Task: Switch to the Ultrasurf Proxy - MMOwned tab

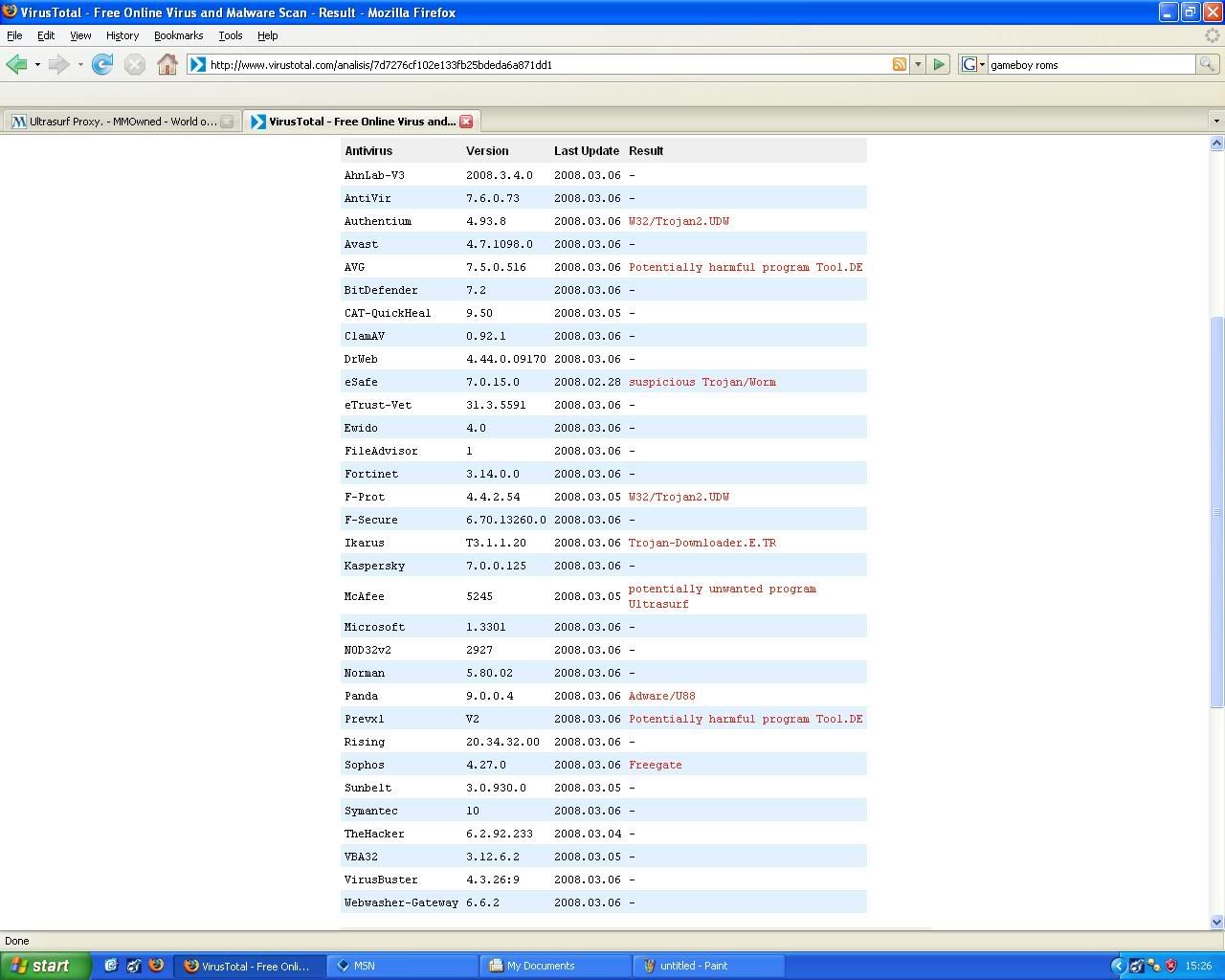Action: 122,122
